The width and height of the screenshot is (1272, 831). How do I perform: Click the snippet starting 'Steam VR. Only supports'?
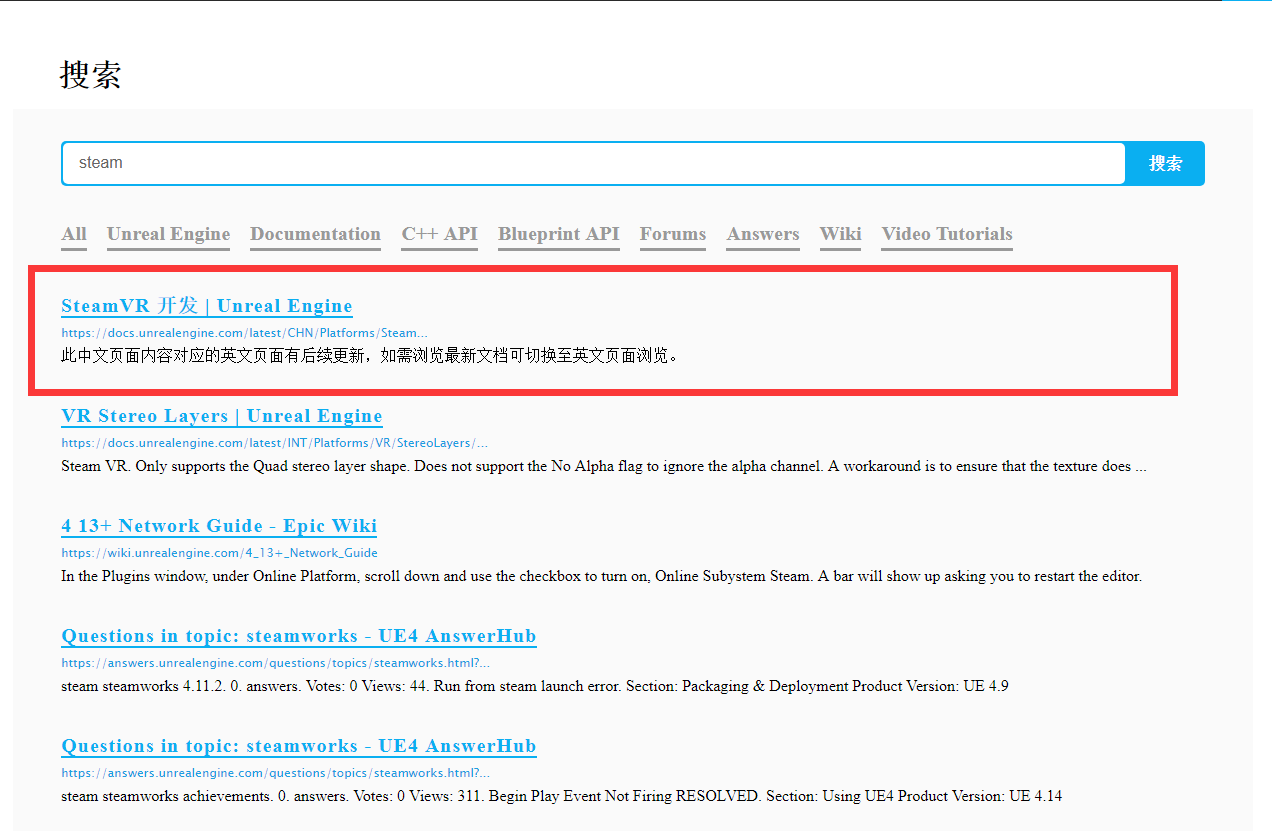(603, 466)
